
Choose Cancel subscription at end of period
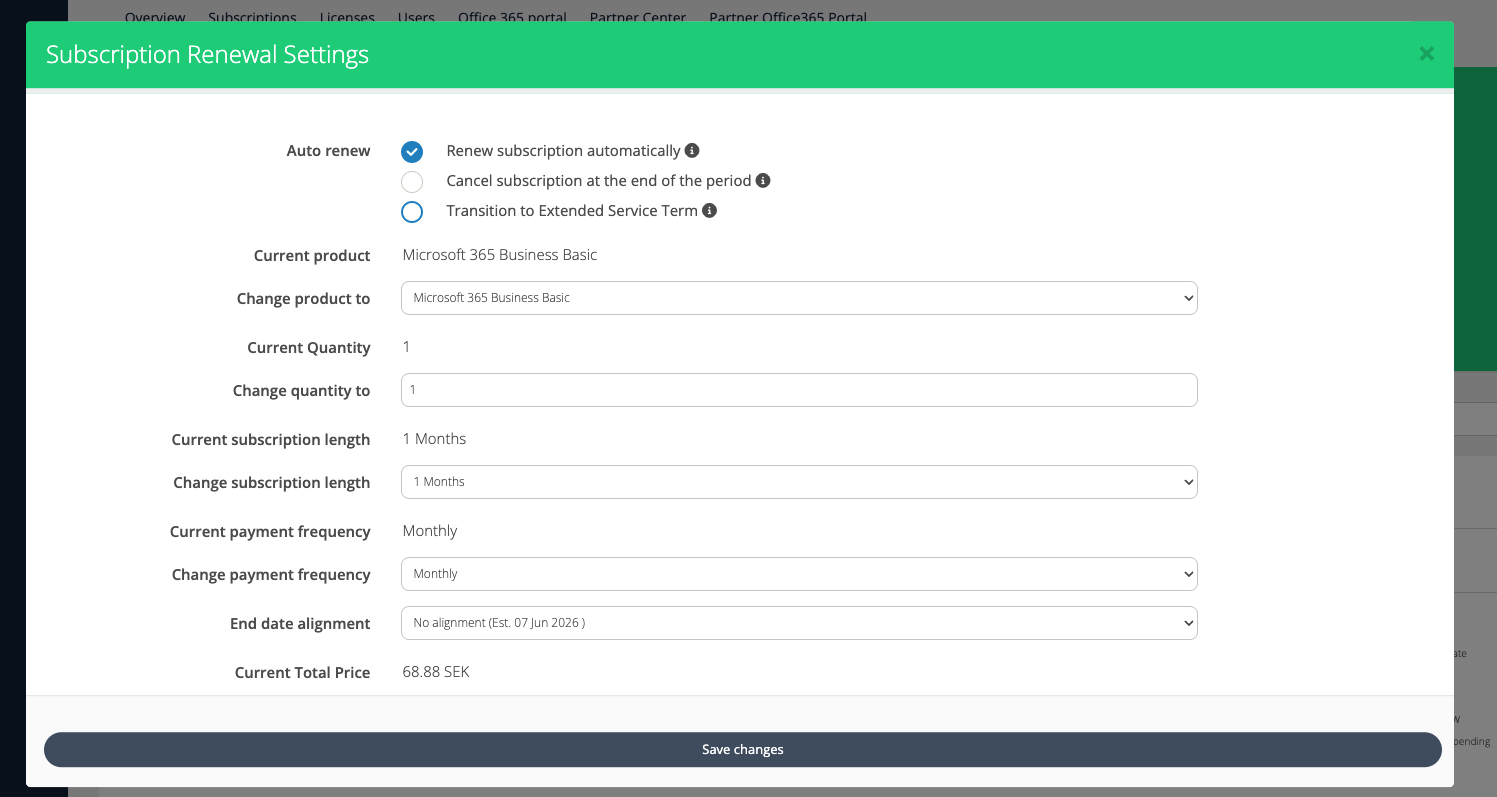[412, 182]
